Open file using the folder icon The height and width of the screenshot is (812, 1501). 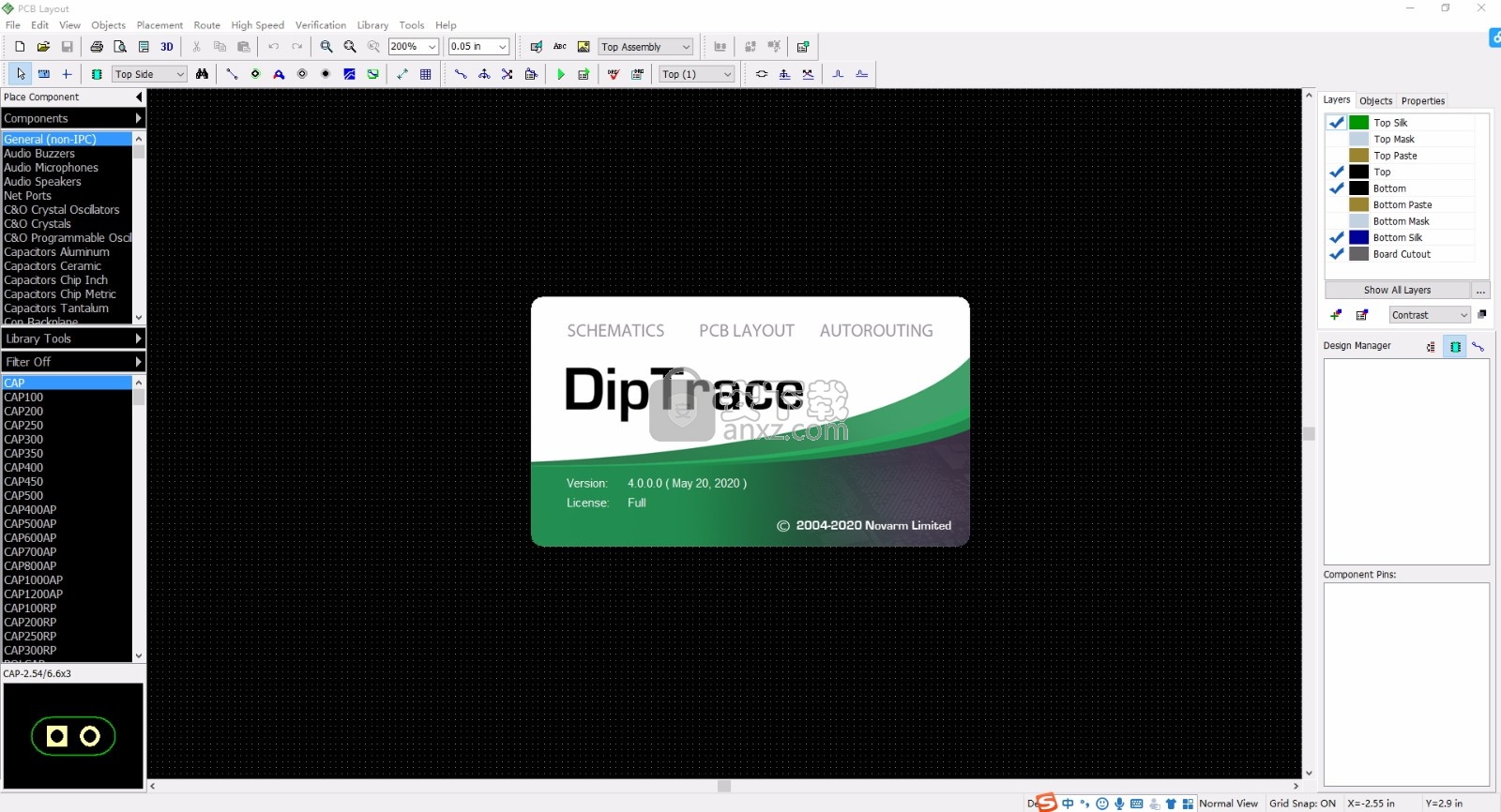[x=43, y=46]
